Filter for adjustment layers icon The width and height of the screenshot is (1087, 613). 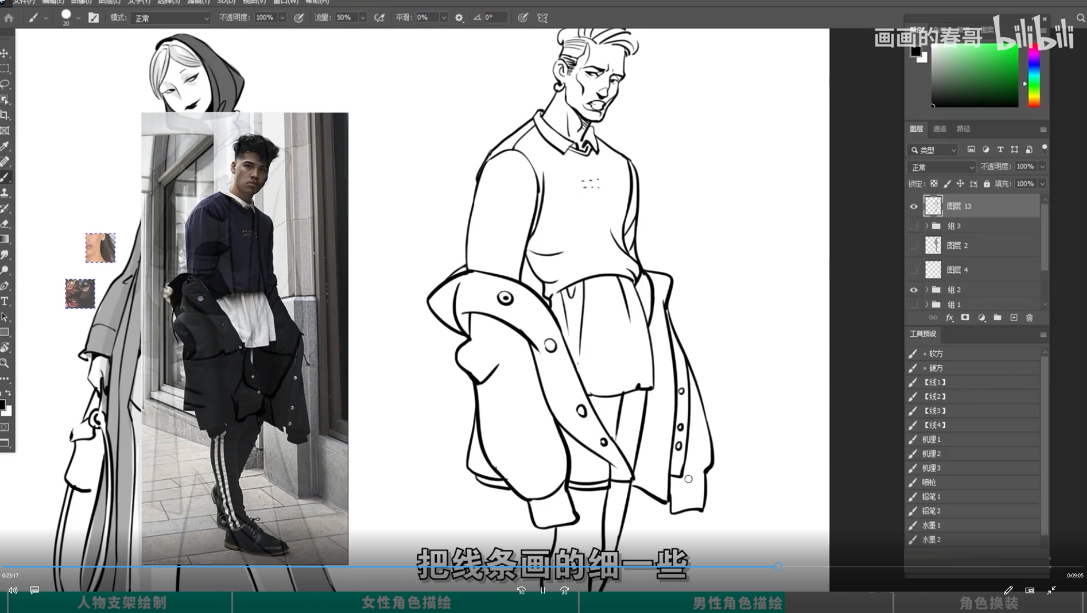click(986, 150)
